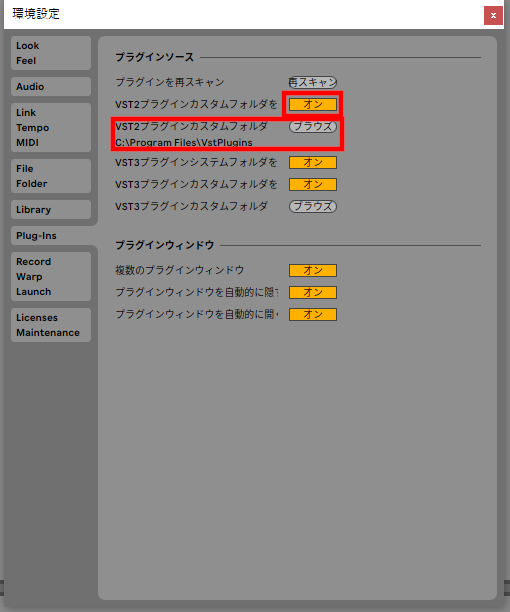Open the Link Tempo MIDI tab
This screenshot has height=612, width=510.
click(51, 127)
